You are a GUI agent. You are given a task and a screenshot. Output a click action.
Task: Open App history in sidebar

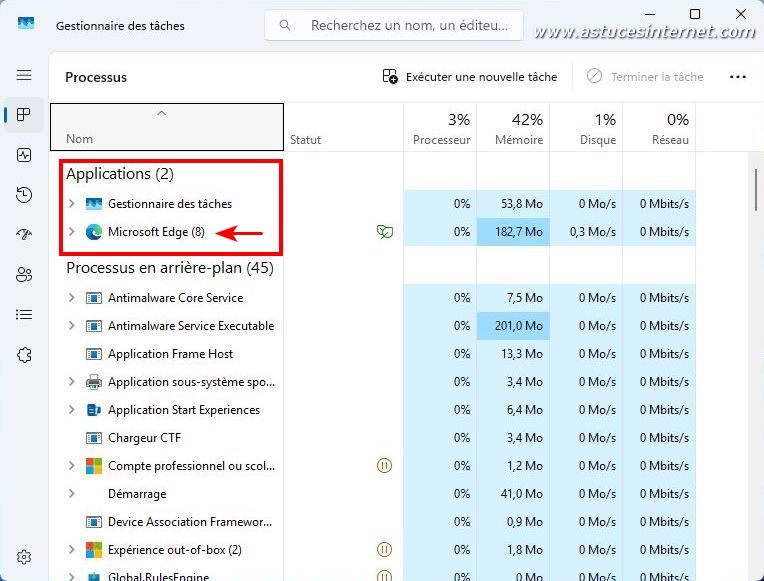24,195
